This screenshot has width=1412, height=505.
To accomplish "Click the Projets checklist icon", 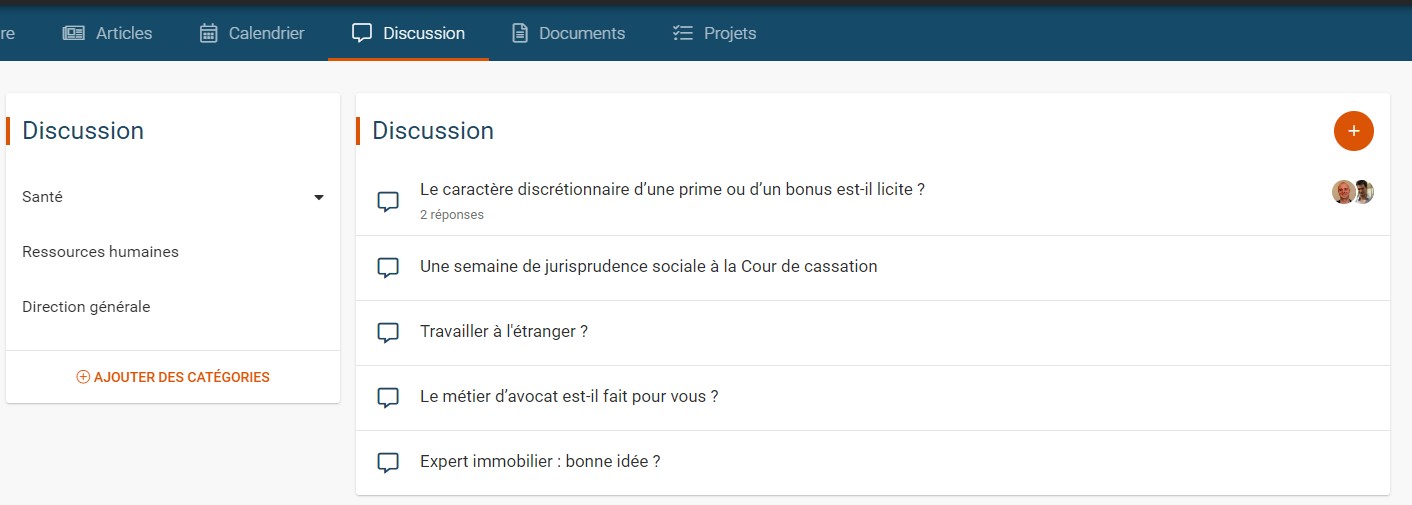I will coord(683,33).
